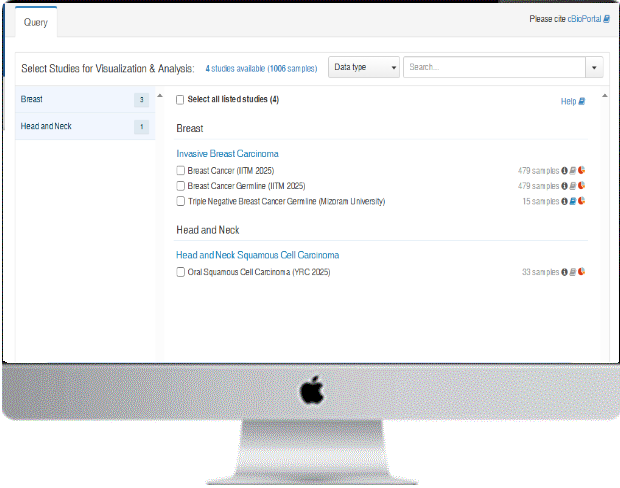The width and height of the screenshot is (620, 488).
Task: Check the Select all listed studies box
Action: pyautogui.click(x=180, y=100)
